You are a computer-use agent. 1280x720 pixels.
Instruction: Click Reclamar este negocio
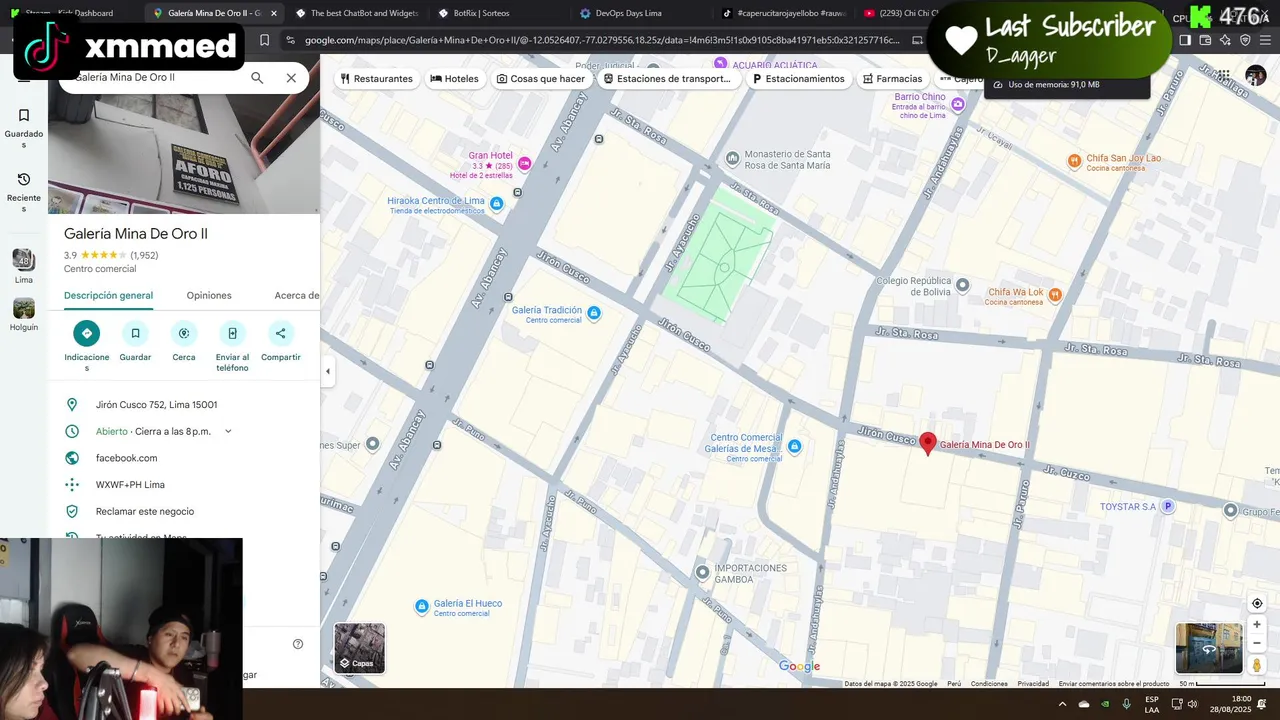tap(145, 511)
